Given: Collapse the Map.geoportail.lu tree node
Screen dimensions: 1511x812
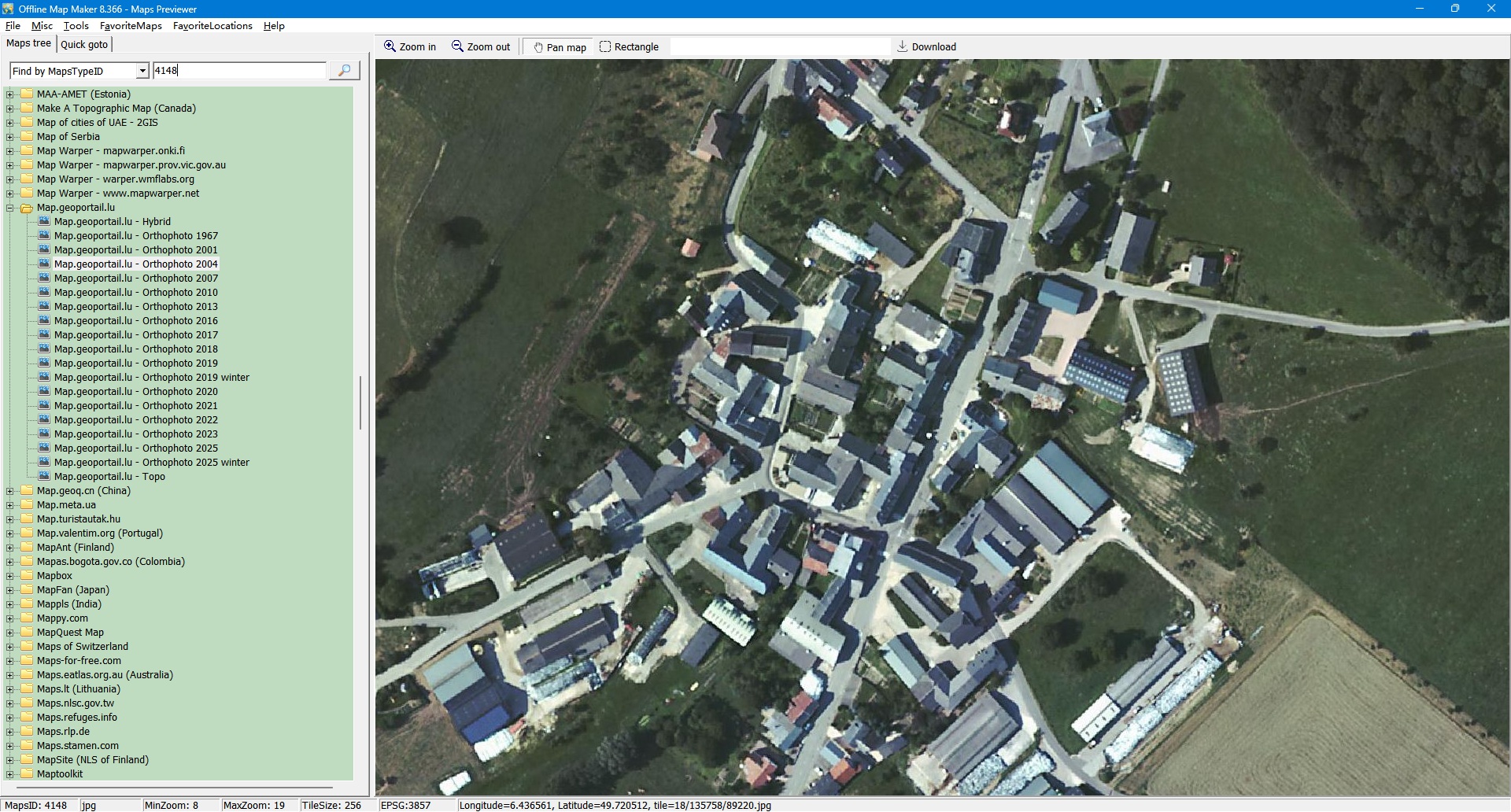Looking at the screenshot, I should [10, 208].
